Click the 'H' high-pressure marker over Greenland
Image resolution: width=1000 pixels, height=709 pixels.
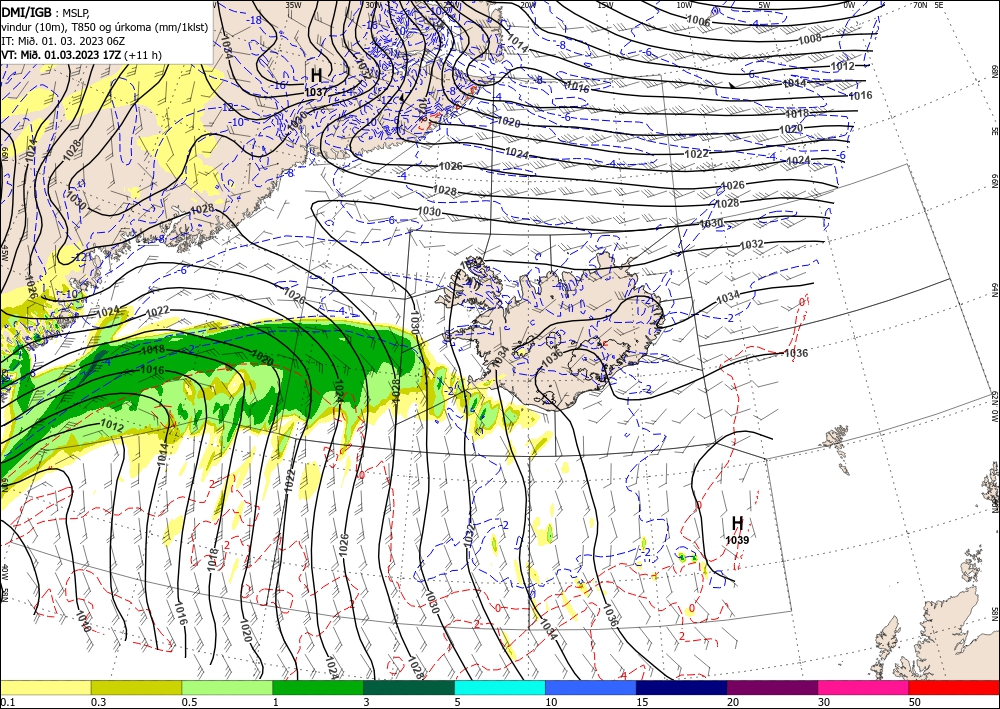tap(316, 75)
